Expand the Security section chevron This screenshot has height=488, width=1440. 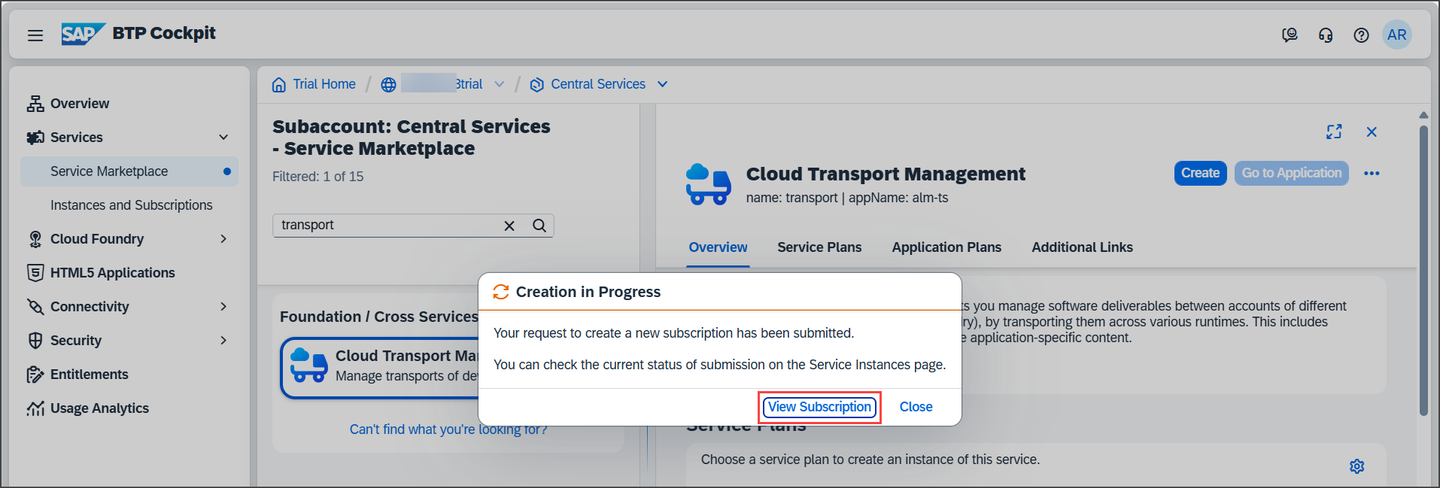(224, 340)
